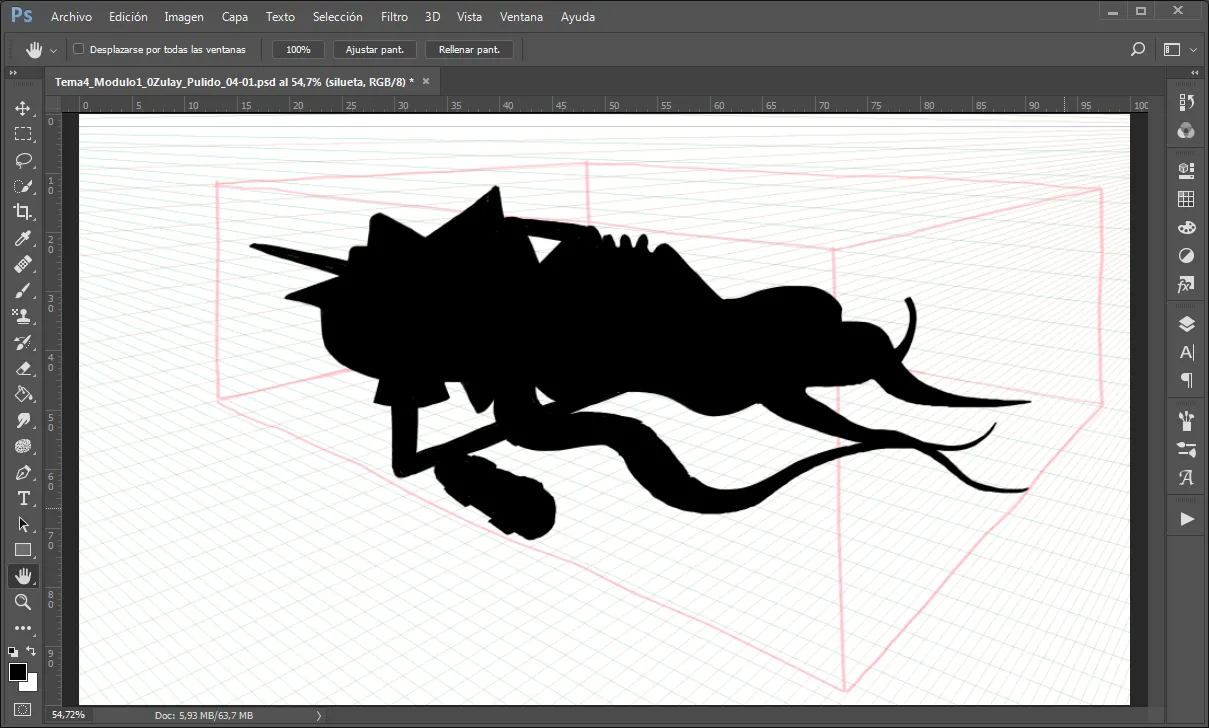Toggle Quick Mask mode
Image resolution: width=1209 pixels, height=728 pixels.
pyautogui.click(x=23, y=709)
